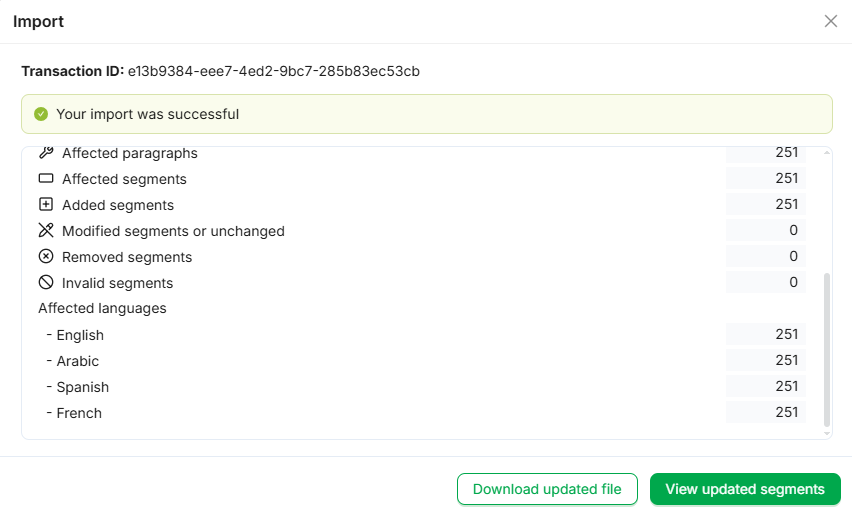Click the green success checkmark icon
Viewport: 852px width, 517px height.
(41, 114)
